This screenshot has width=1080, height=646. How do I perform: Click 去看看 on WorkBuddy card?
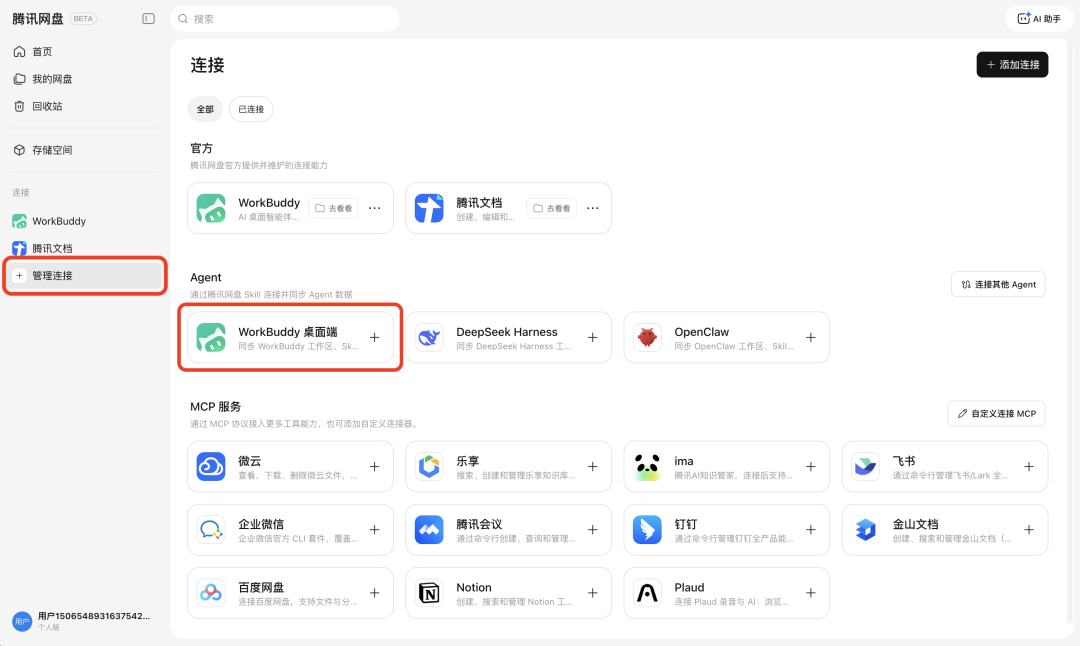click(333, 208)
